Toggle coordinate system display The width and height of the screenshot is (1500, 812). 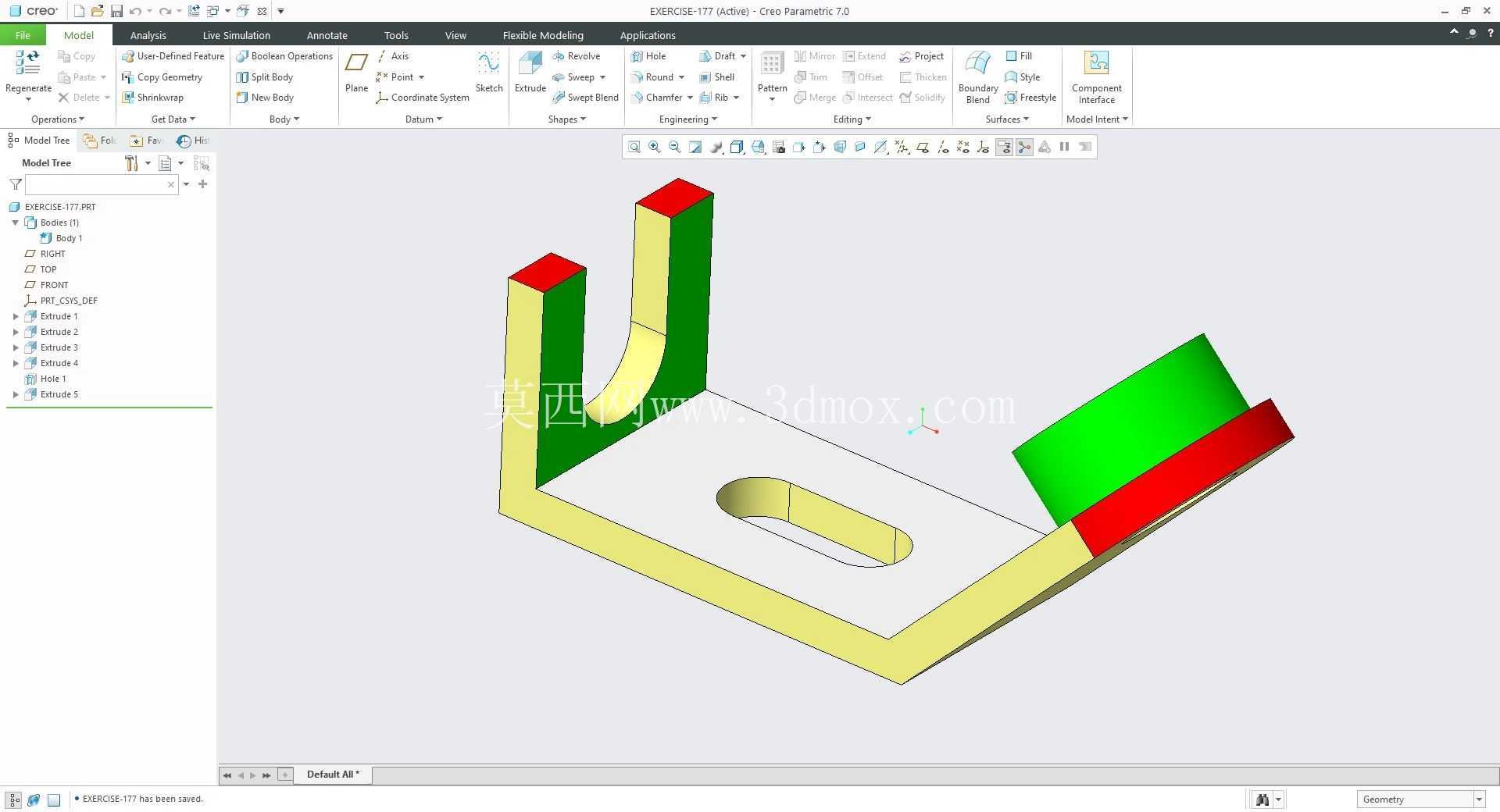(x=983, y=147)
